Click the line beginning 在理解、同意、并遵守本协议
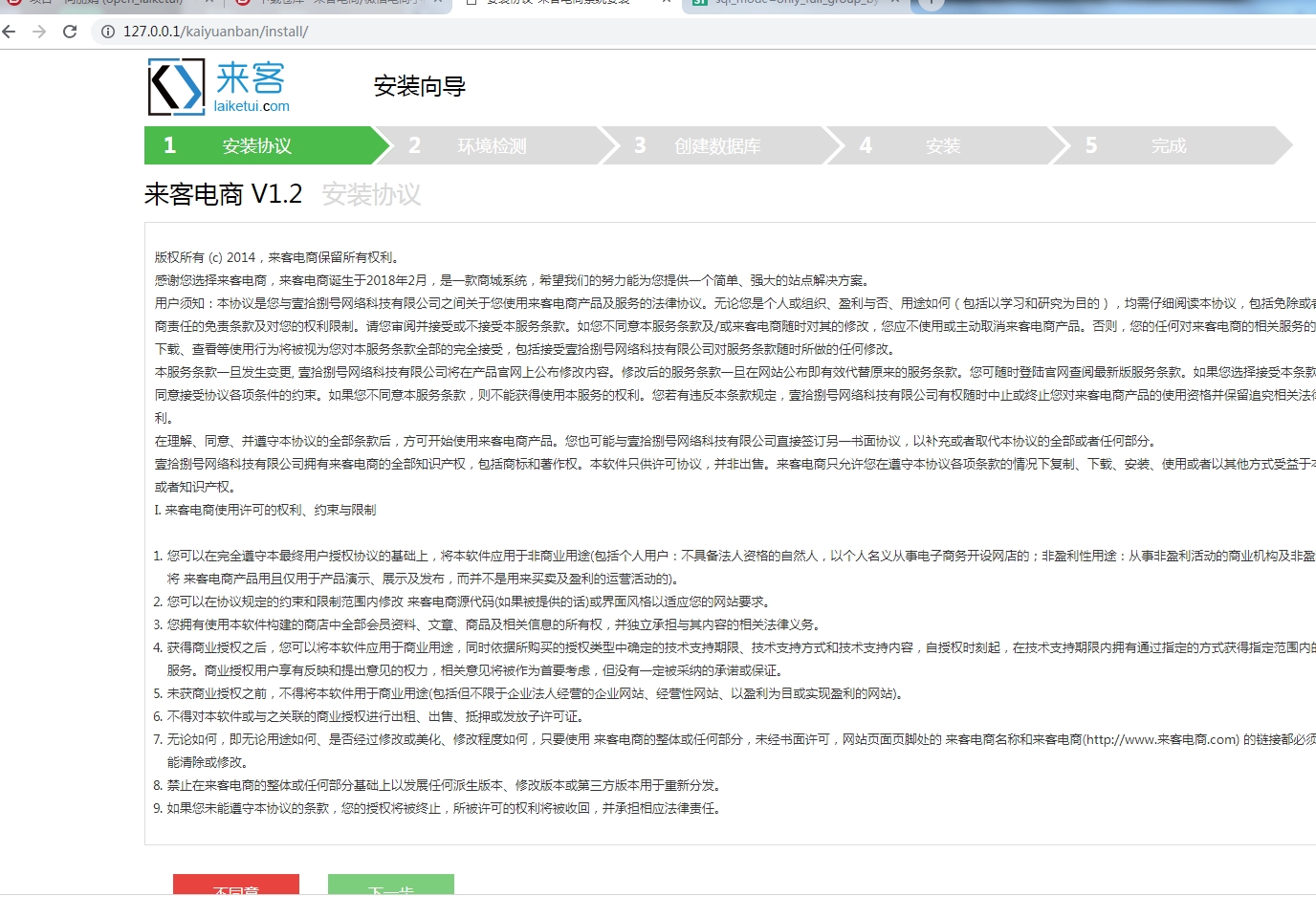This screenshot has height=897, width=1316. [x=656, y=441]
